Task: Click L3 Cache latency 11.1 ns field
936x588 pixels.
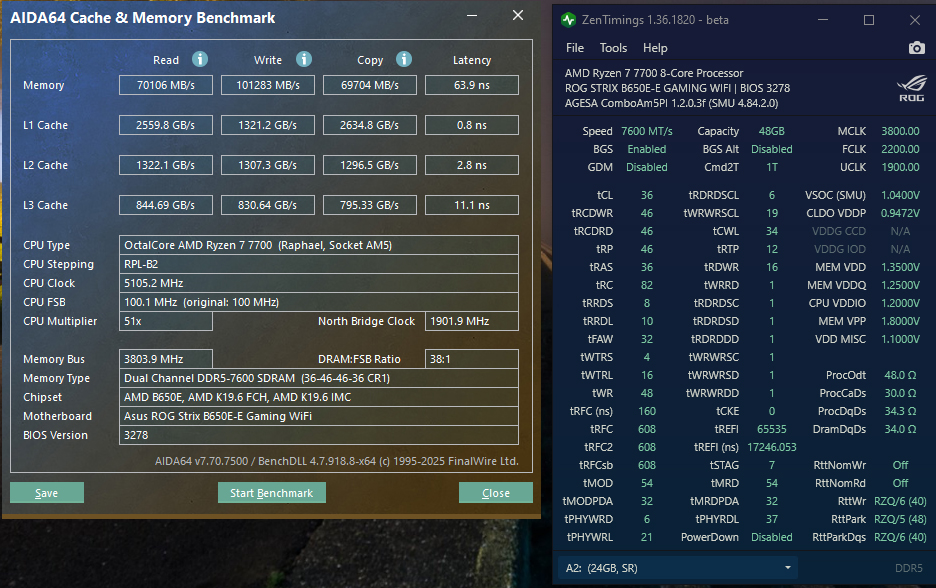Action: click(472, 205)
